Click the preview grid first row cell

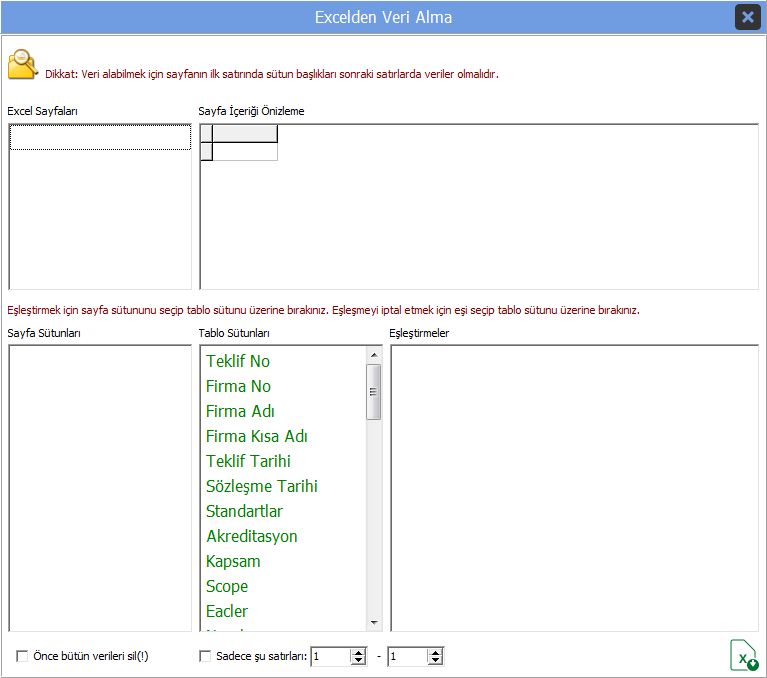click(245, 151)
